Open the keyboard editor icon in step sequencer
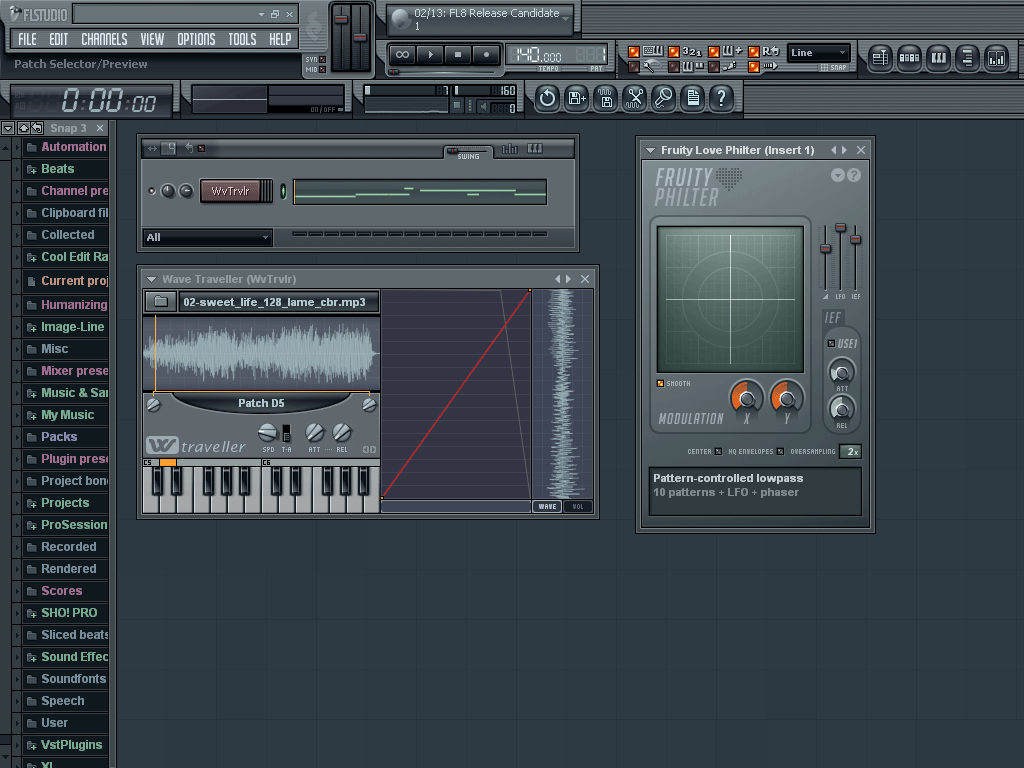1024x768 pixels. 535,149
